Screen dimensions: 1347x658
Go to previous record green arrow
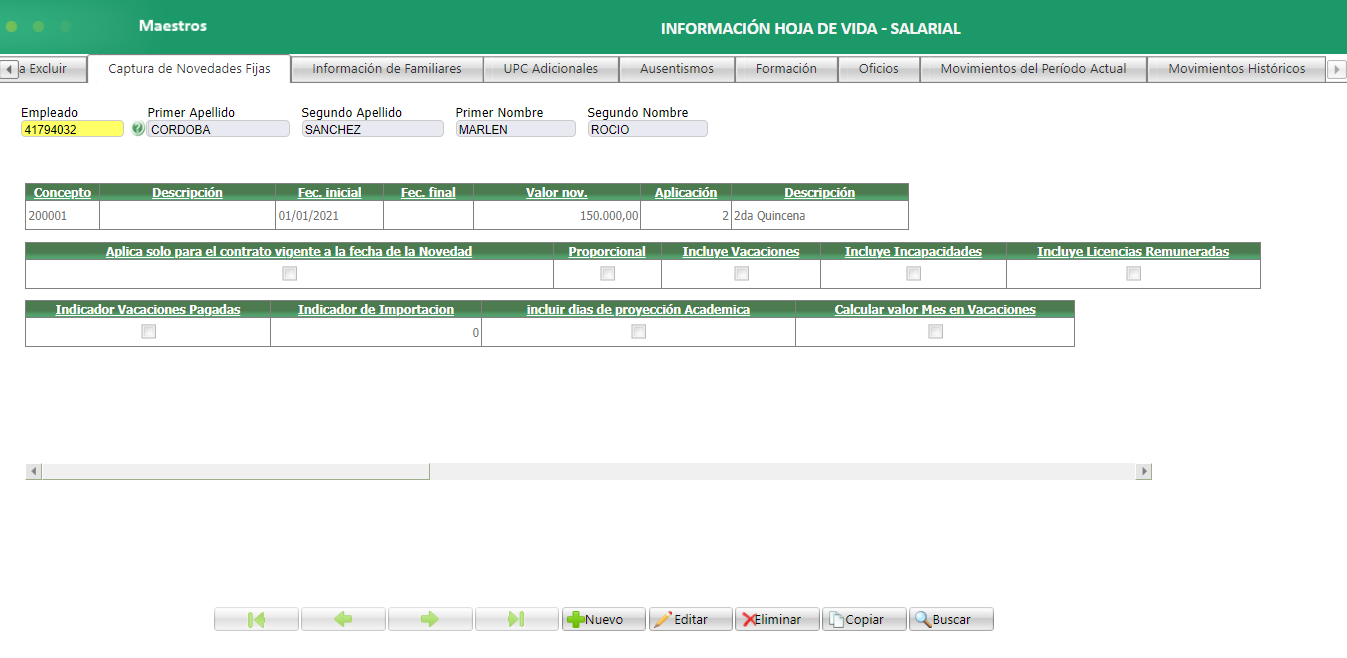pyautogui.click(x=343, y=619)
